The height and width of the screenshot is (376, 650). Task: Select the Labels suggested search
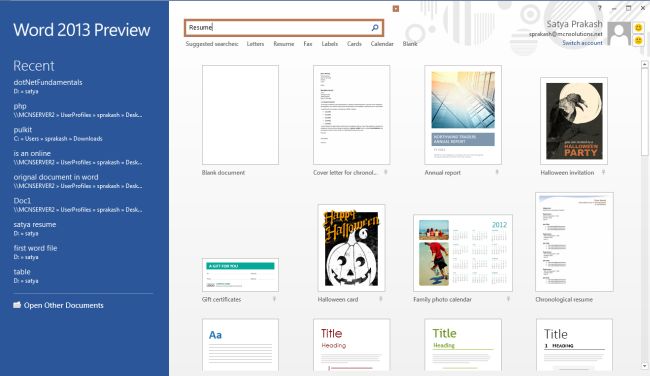point(330,44)
